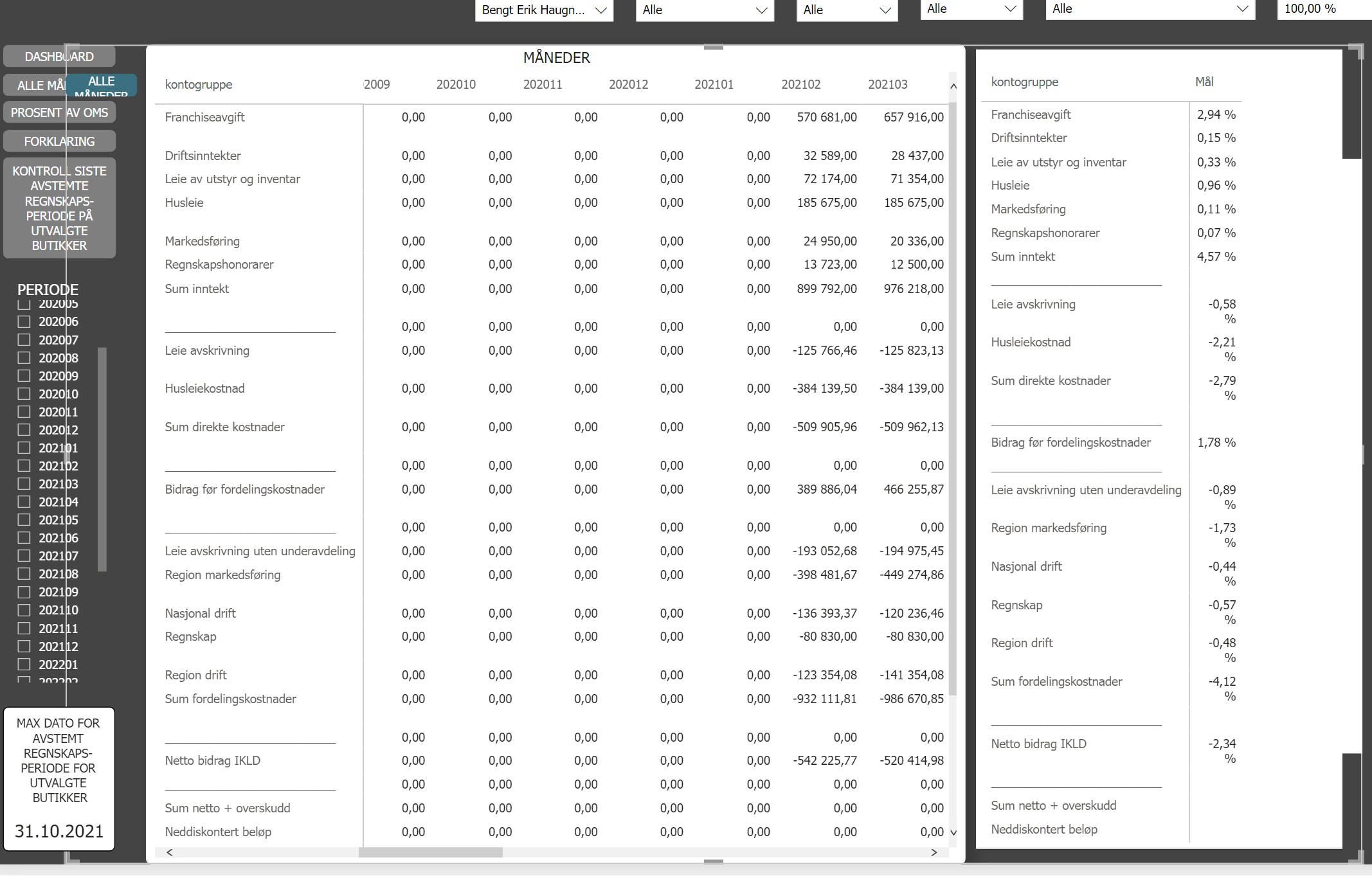Tick the 202006 period checkbox
The height and width of the screenshot is (876, 1372).
point(24,321)
